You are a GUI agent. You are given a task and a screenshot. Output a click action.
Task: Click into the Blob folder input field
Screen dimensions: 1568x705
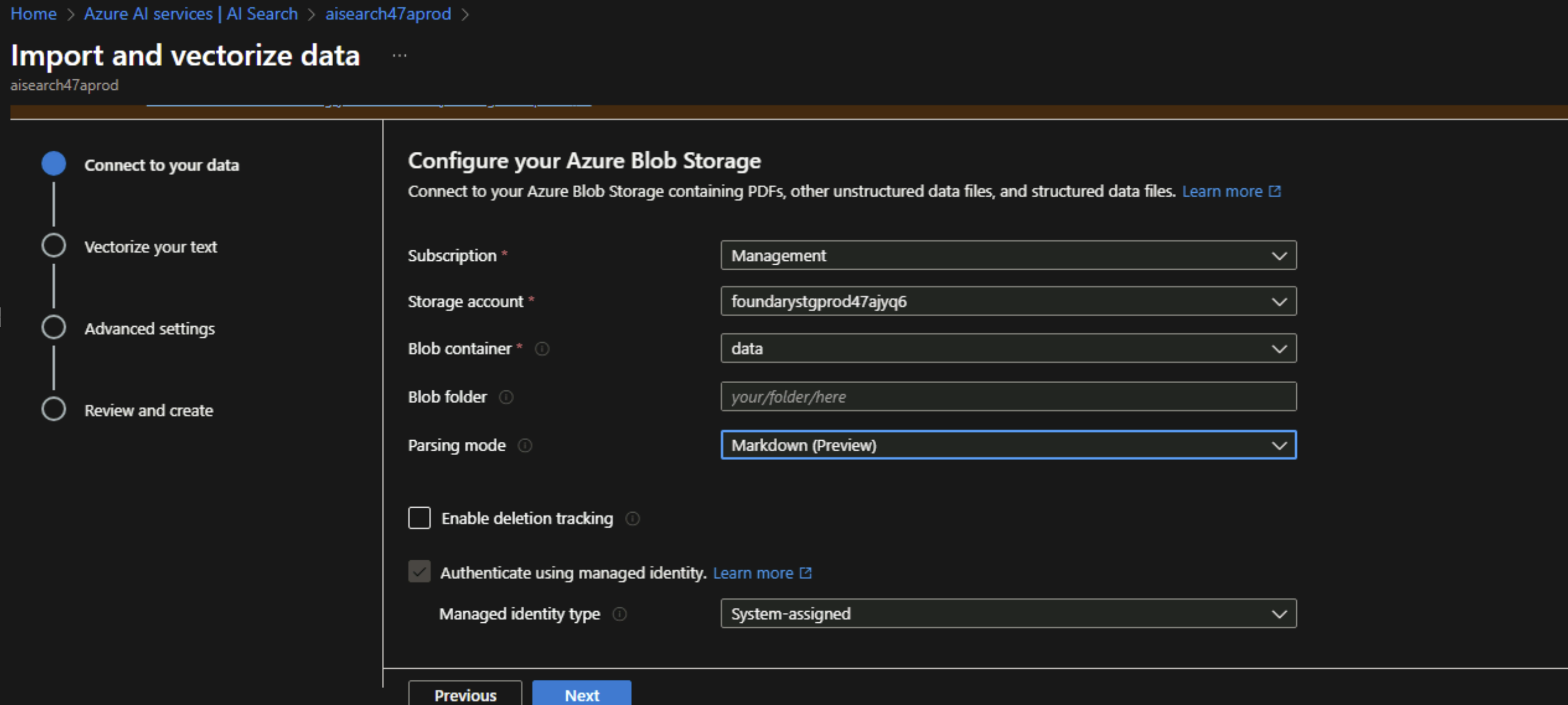(1009, 397)
